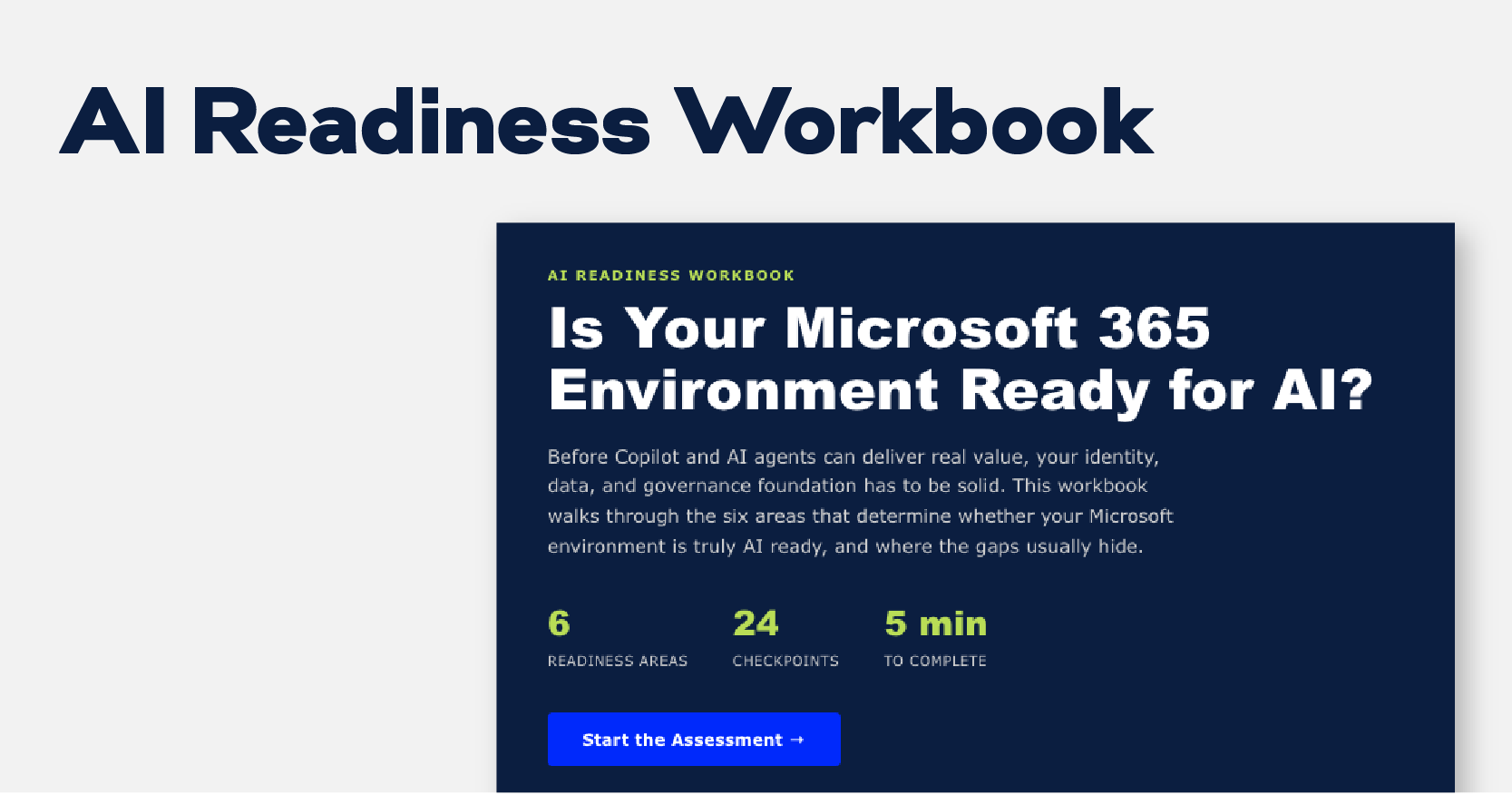Click the 'CHECKPOINTS' label
The width and height of the screenshot is (1512, 795).
(x=785, y=661)
